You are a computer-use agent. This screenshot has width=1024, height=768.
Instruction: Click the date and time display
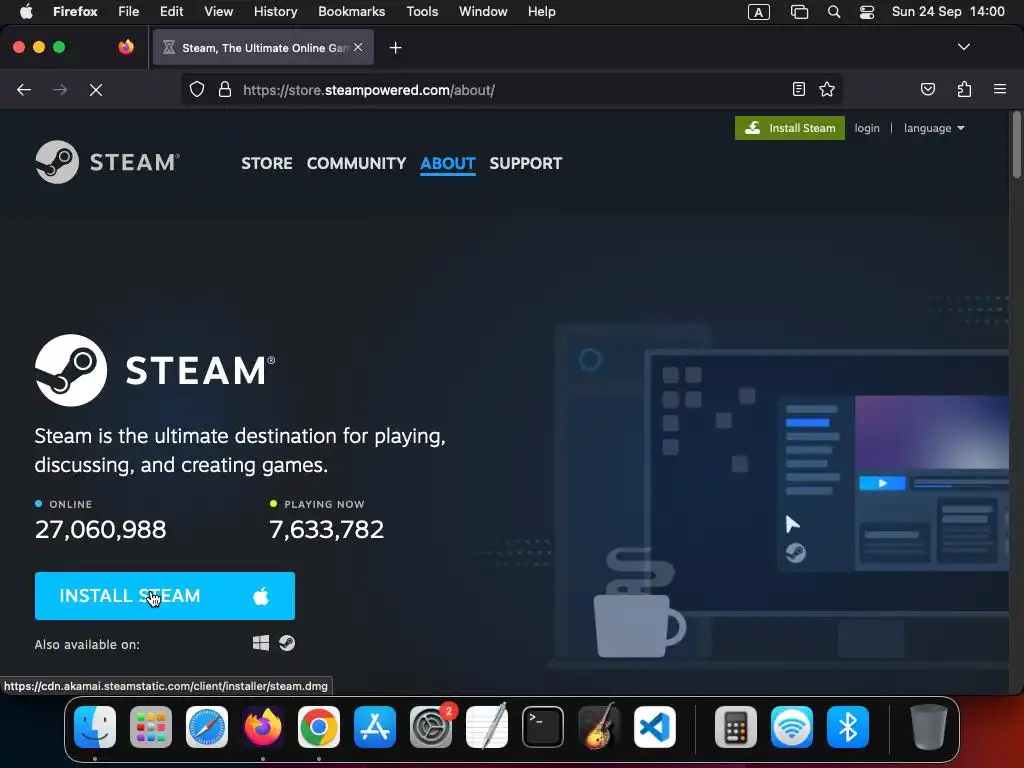coord(948,12)
